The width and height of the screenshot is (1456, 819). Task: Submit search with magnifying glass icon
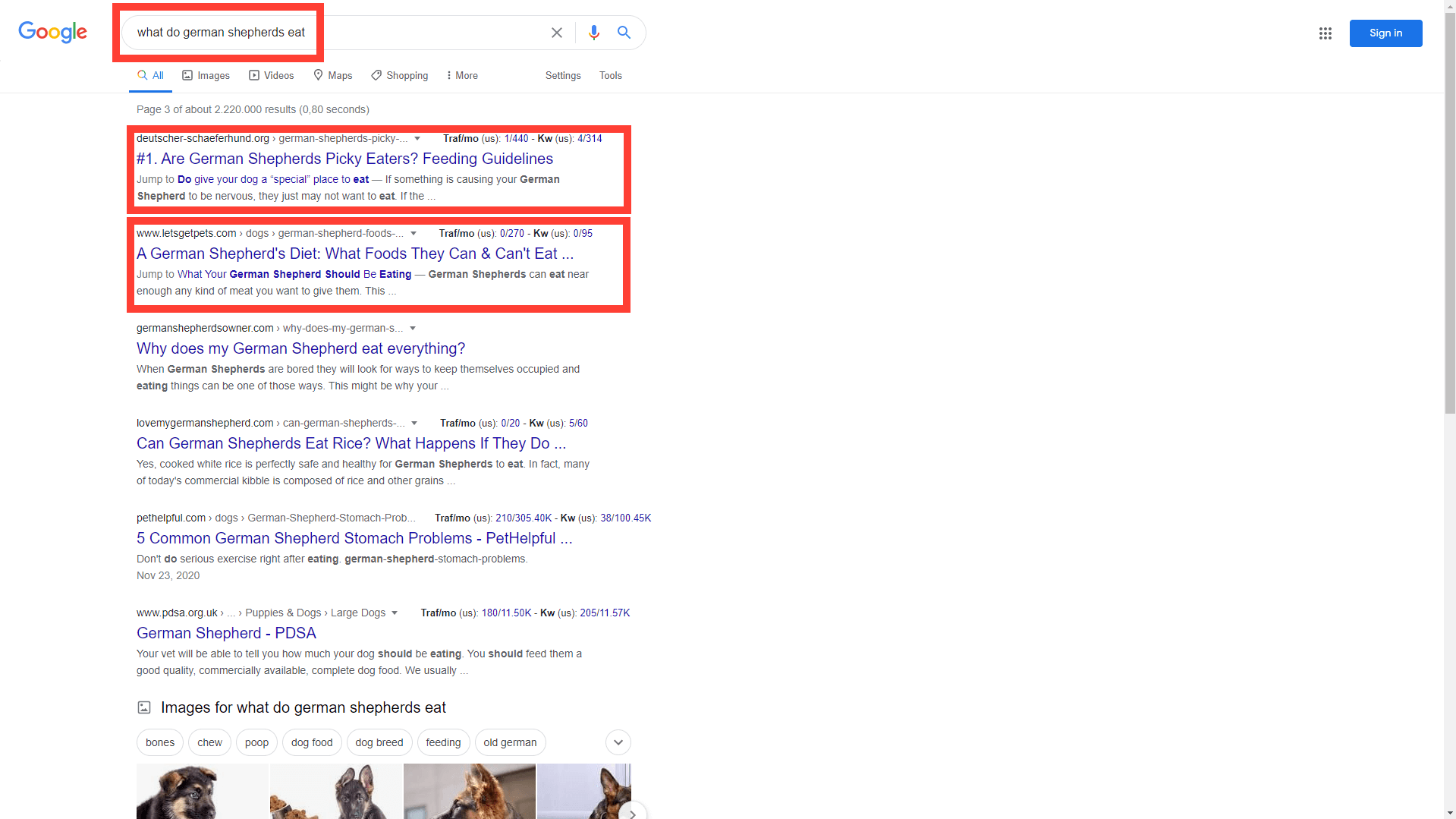[624, 33]
